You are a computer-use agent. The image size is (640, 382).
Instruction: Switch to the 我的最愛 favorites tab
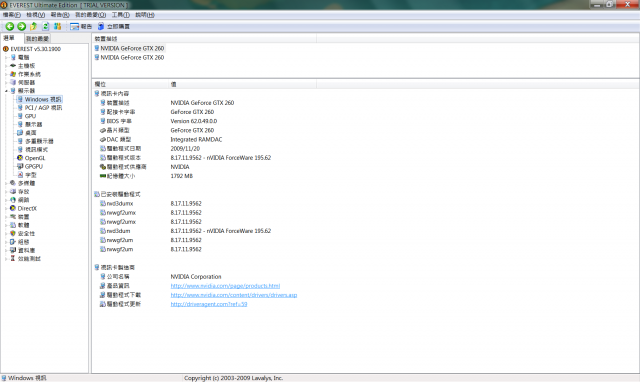tap(37, 39)
